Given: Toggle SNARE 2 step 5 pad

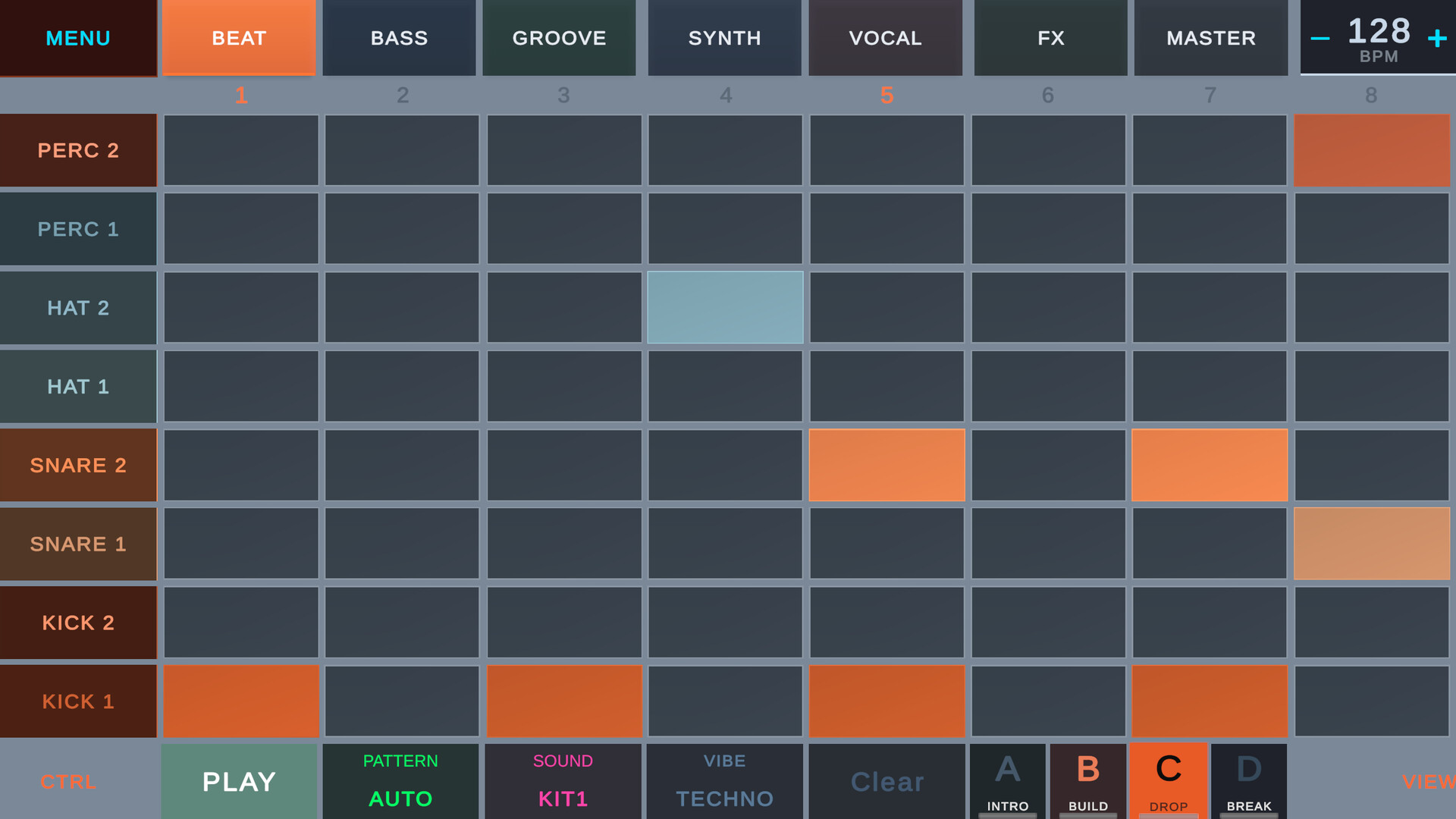Looking at the screenshot, I should 886,465.
